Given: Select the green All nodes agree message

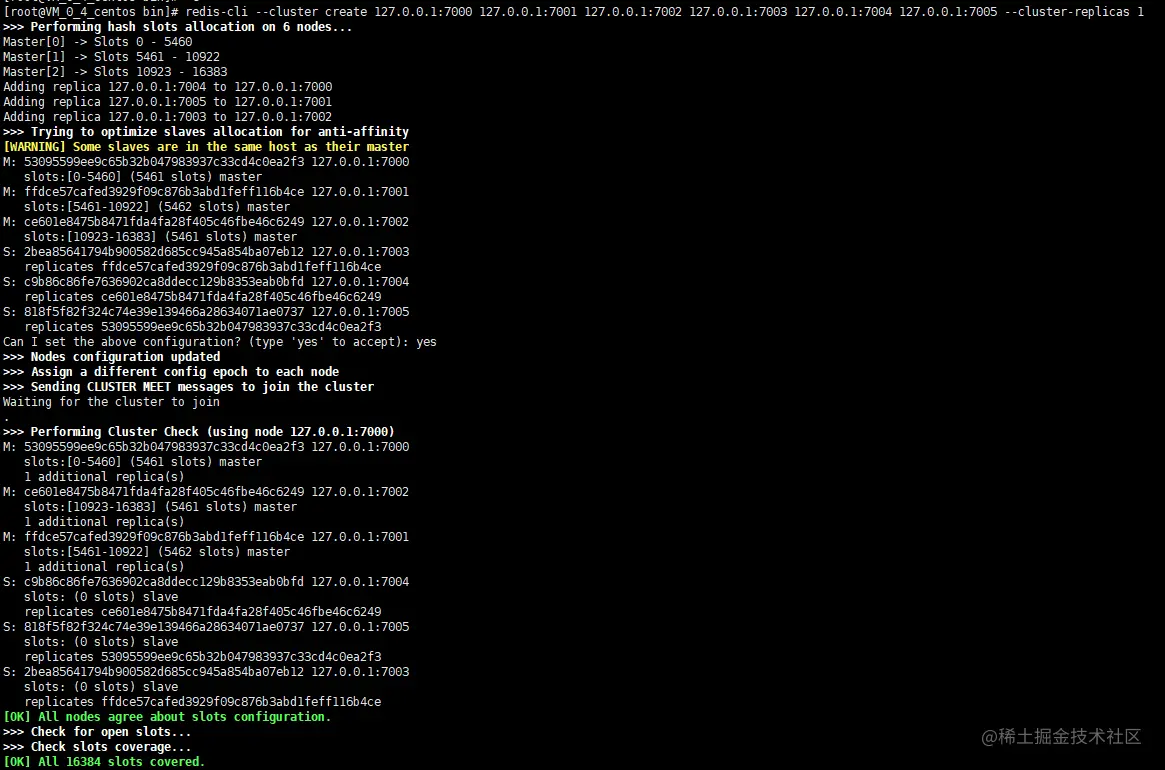Looking at the screenshot, I should tap(167, 716).
